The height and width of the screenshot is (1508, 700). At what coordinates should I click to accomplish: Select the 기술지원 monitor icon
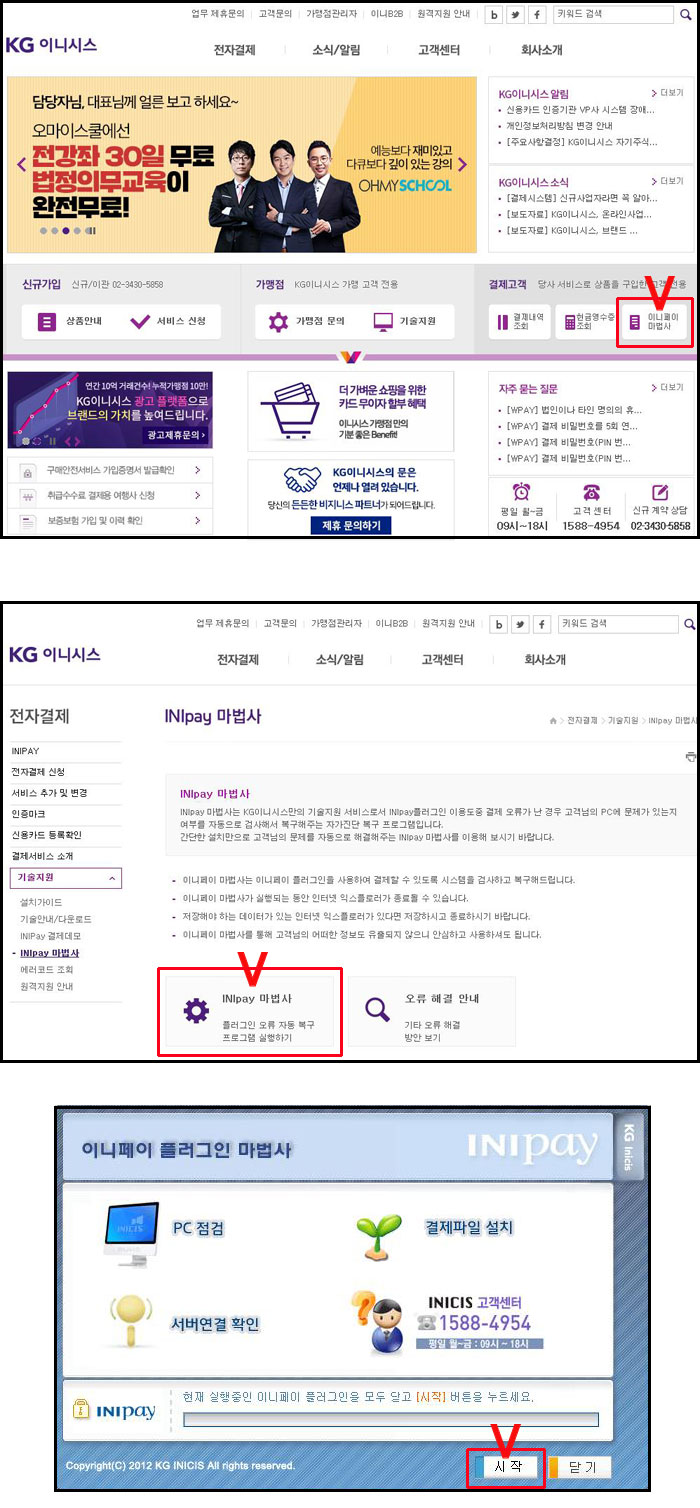pos(383,322)
